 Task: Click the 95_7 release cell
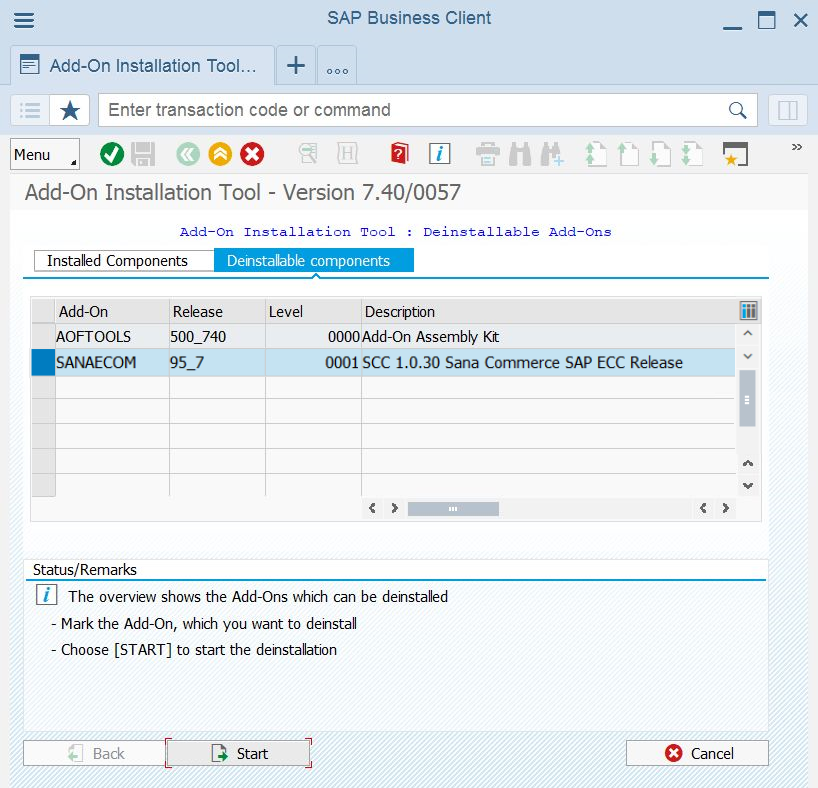pos(217,362)
